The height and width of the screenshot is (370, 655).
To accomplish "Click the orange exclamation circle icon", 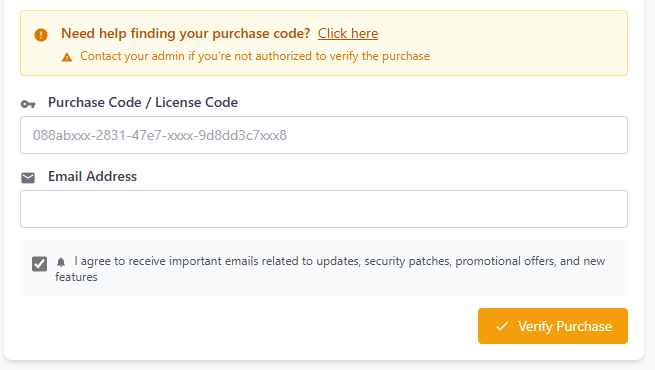I will (x=41, y=35).
